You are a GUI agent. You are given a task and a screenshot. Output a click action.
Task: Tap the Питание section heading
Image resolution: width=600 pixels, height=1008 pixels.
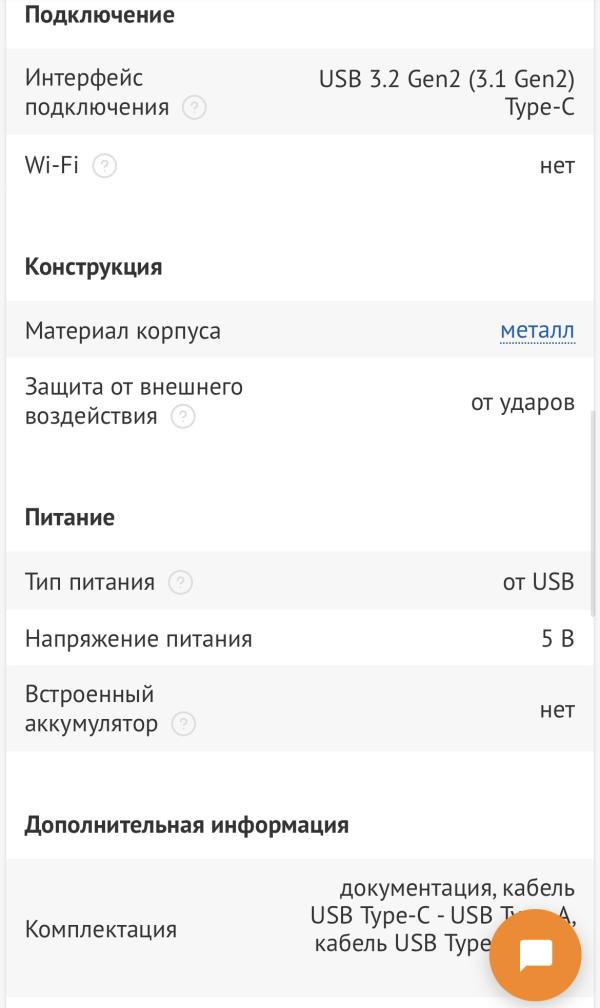[x=69, y=518]
